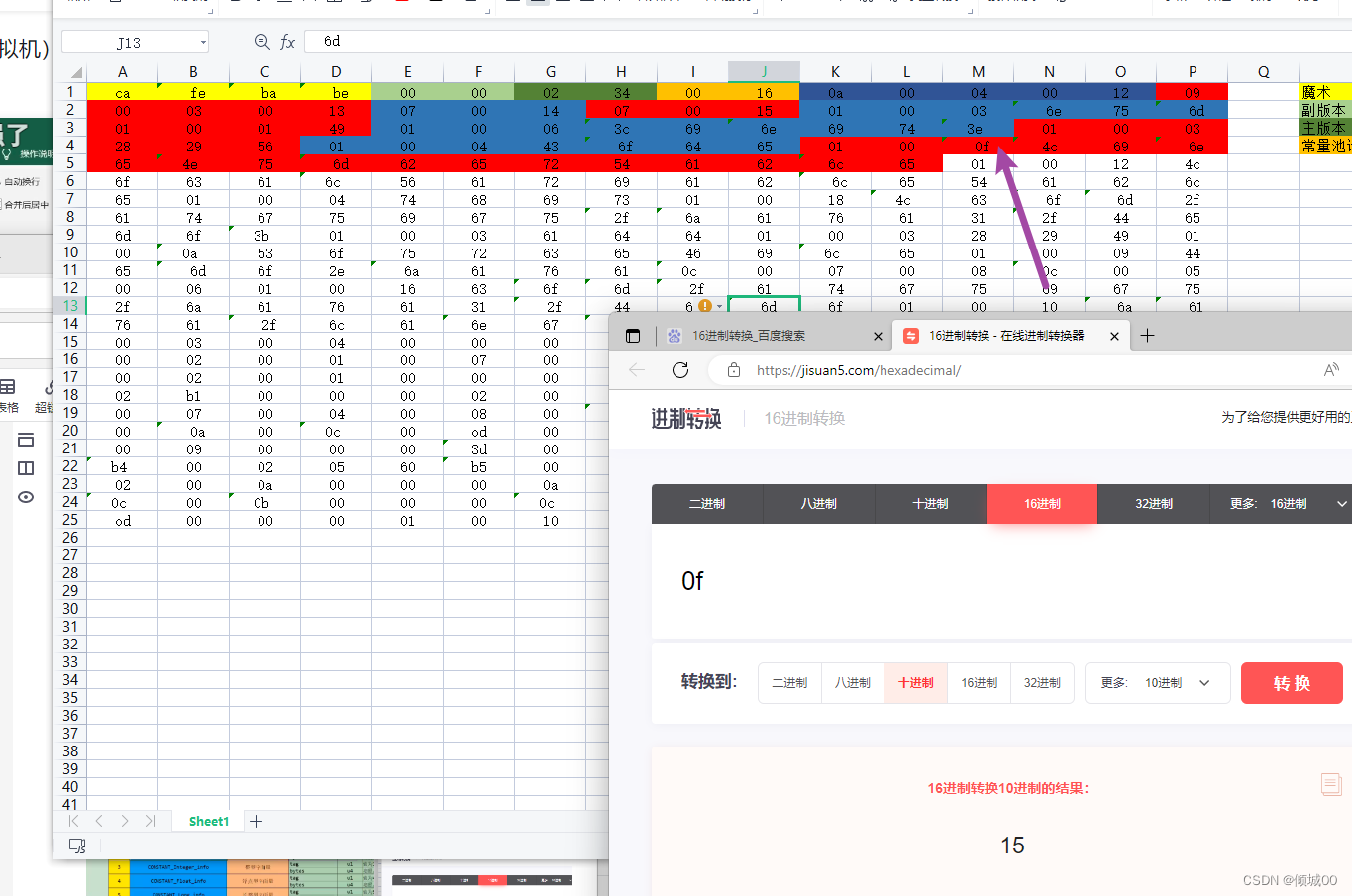
Task: Select row header 13
Action: point(70,306)
